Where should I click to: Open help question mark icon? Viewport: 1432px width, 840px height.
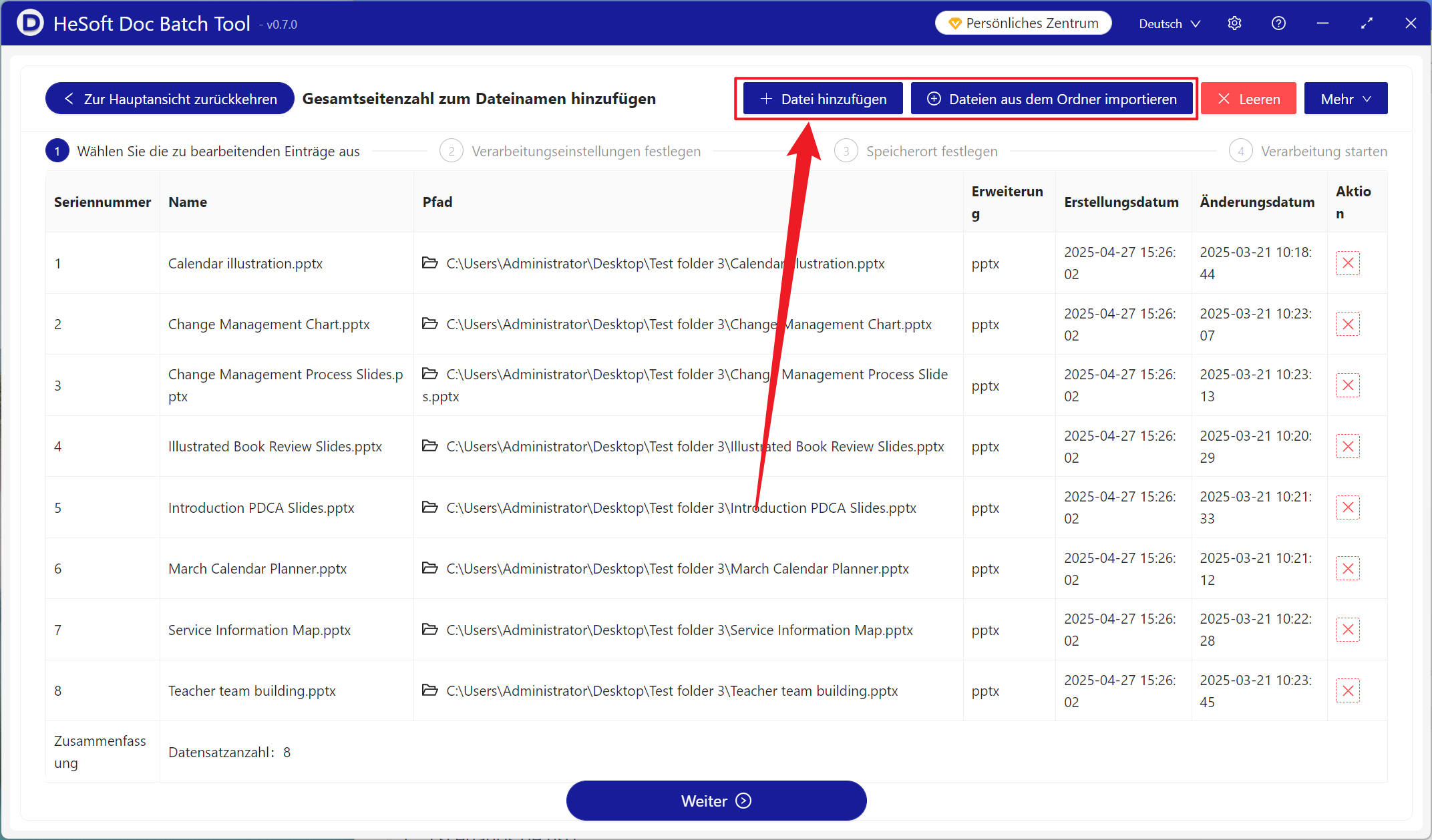coord(1278,23)
